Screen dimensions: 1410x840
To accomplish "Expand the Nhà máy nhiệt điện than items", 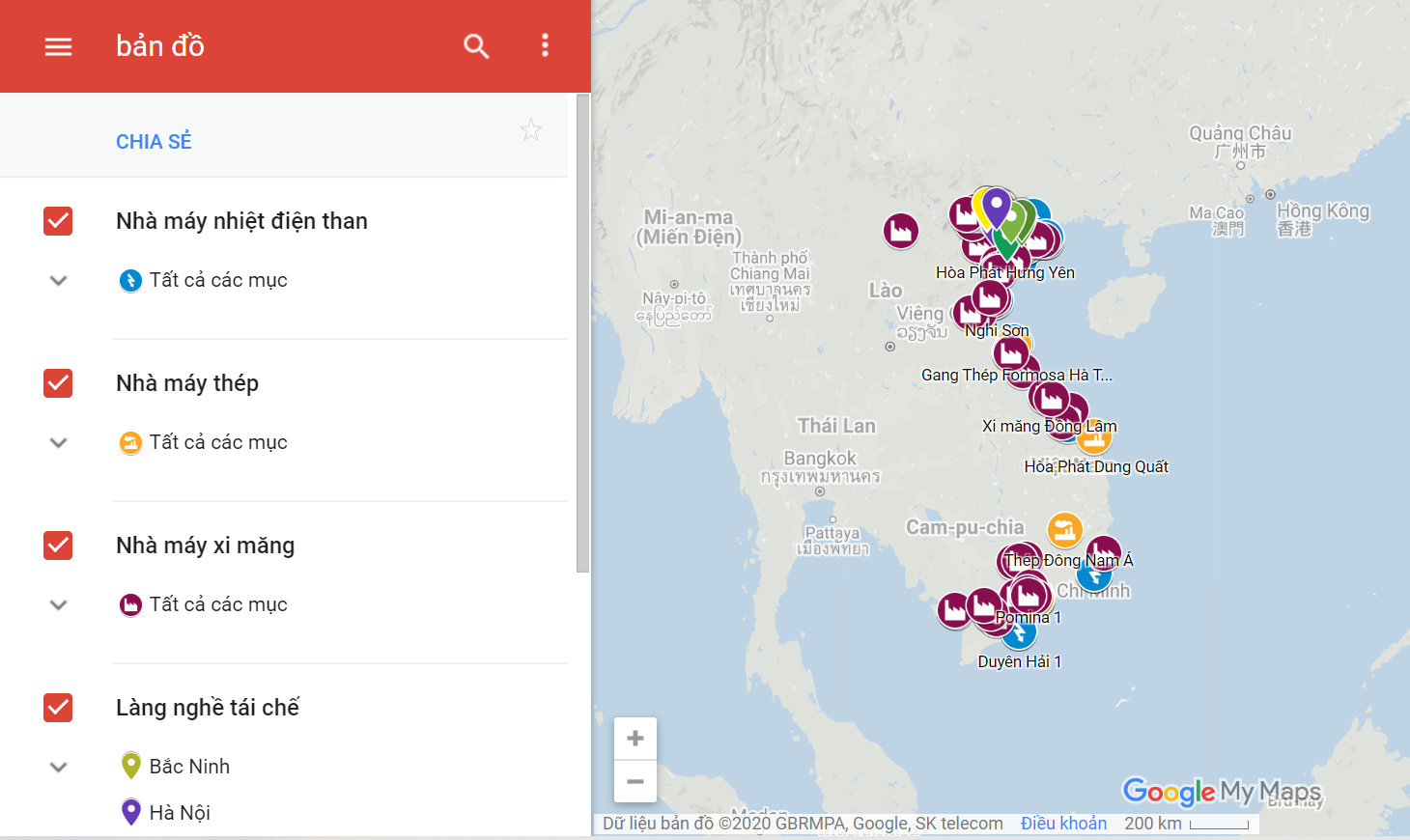I will click(58, 281).
